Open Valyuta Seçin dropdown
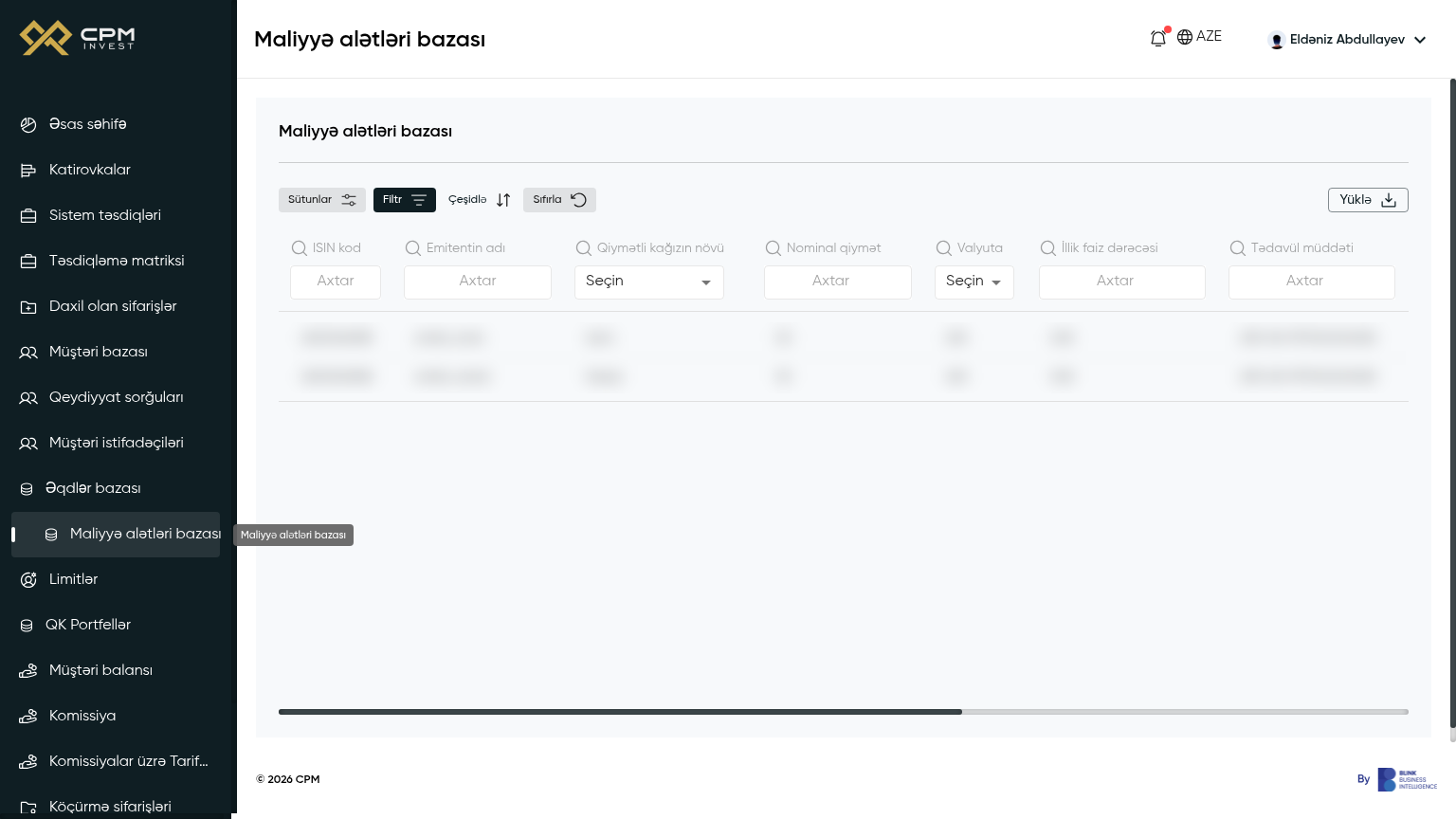 [x=974, y=282]
